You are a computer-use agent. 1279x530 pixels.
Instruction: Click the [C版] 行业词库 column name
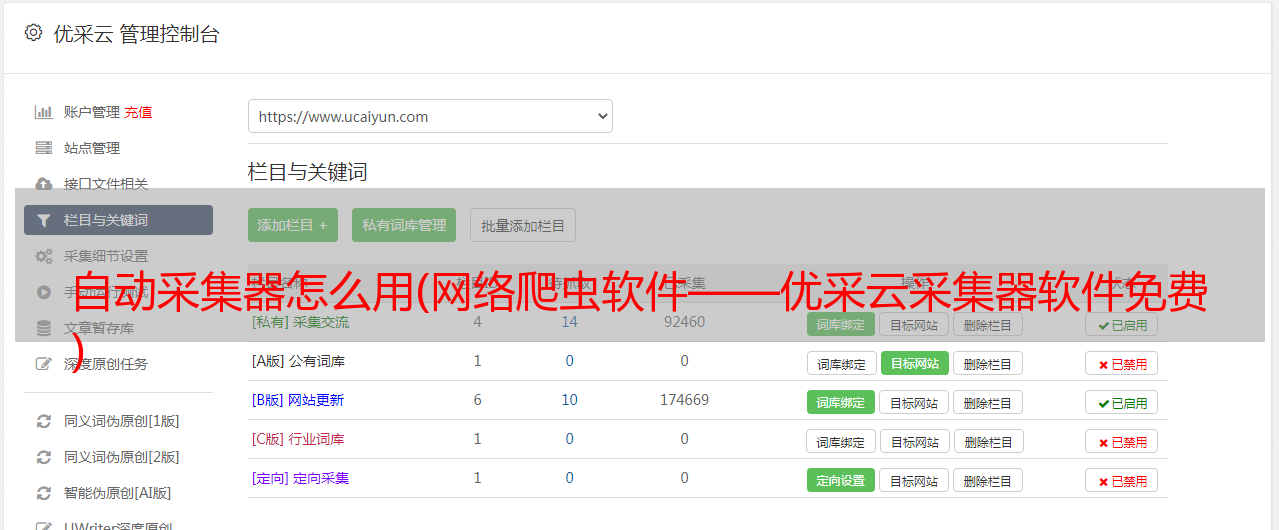coord(298,439)
